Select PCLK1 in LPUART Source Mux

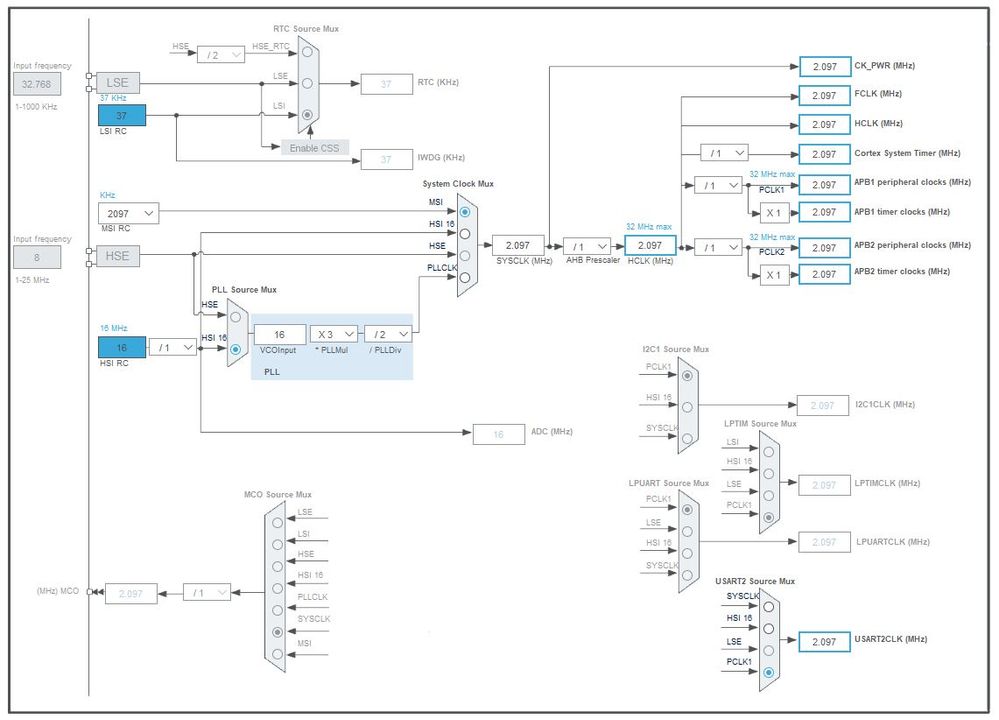(687, 510)
